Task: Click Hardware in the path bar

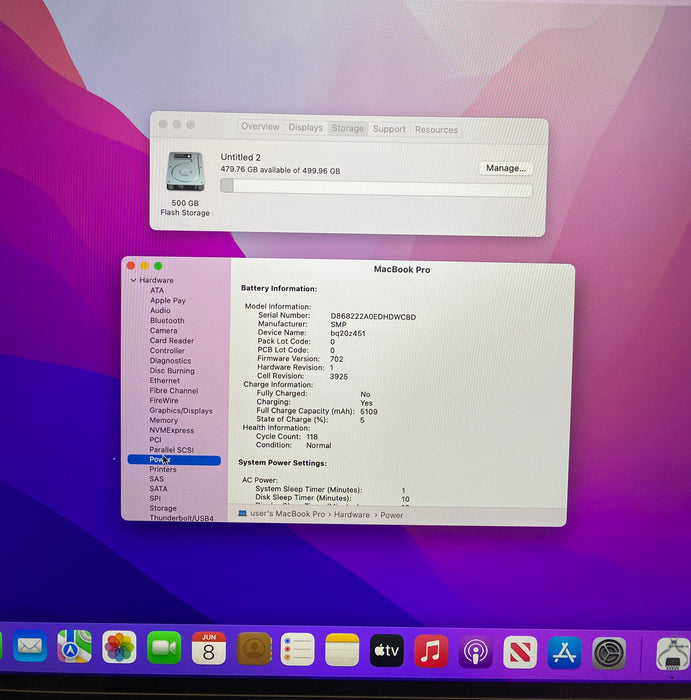Action: pos(352,515)
